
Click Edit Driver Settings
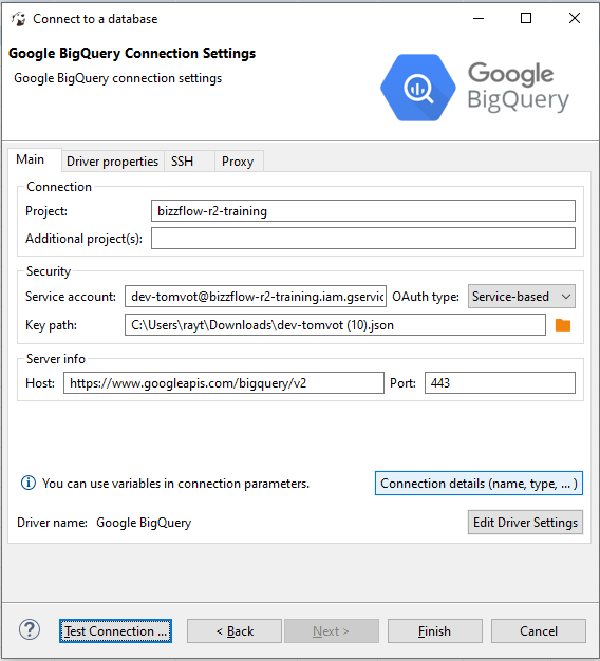coord(525,522)
